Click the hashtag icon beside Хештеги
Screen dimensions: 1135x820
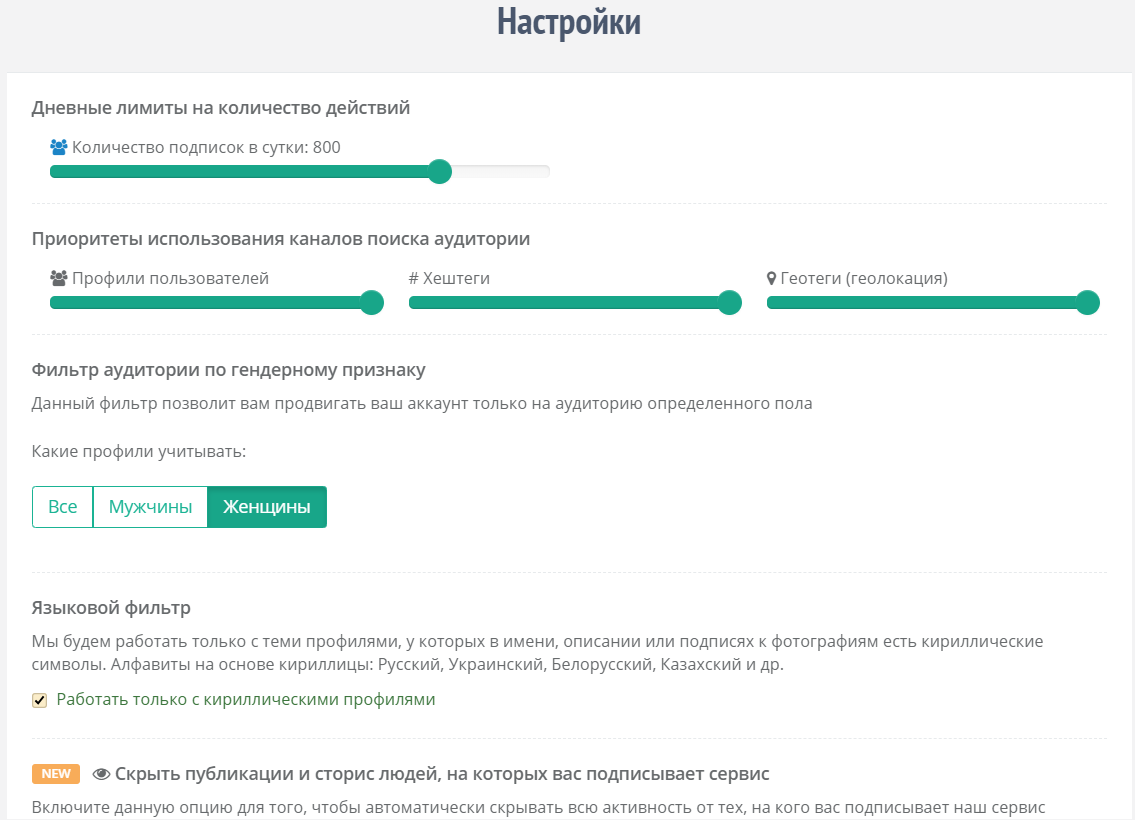tap(414, 279)
